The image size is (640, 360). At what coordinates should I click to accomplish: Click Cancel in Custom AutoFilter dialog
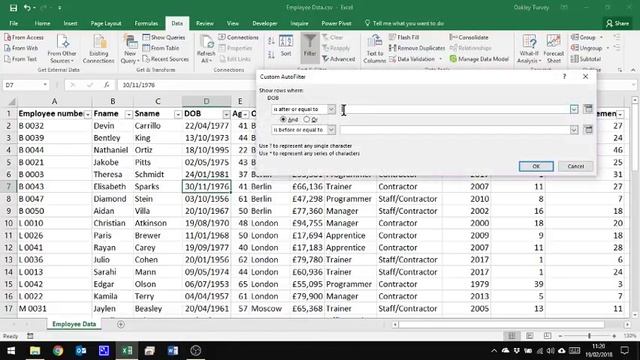[576, 166]
